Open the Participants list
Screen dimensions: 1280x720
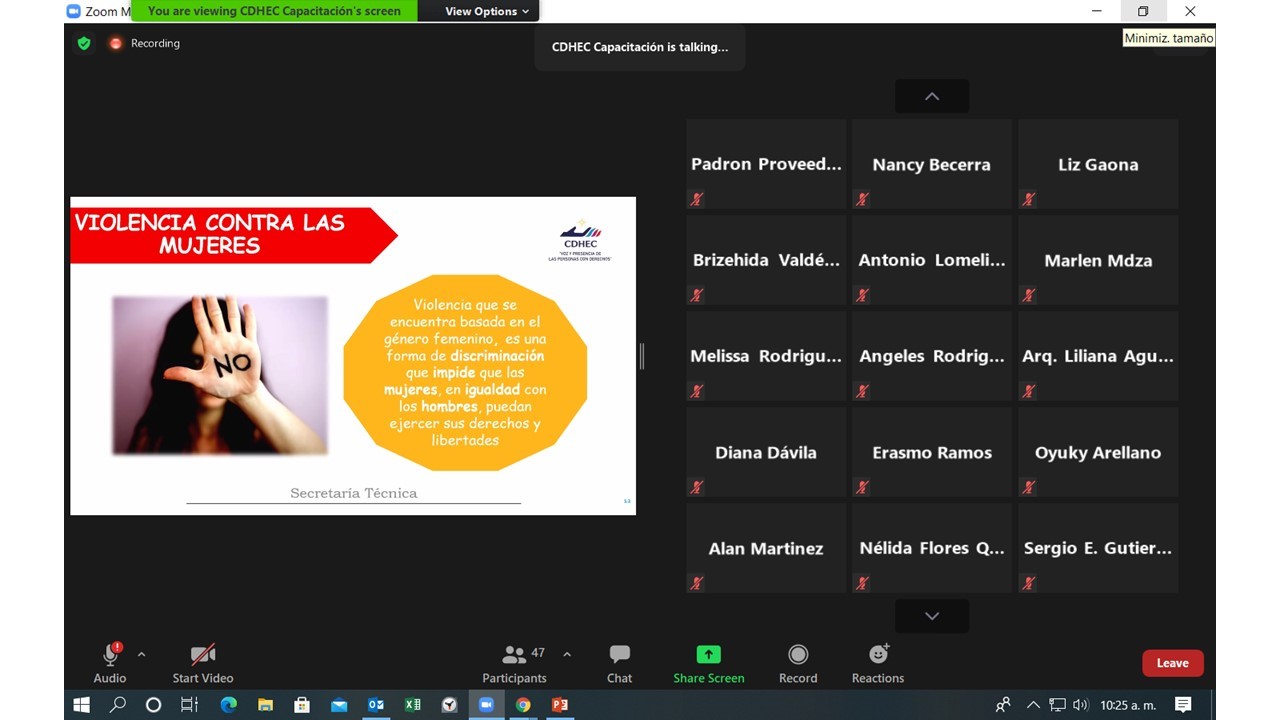514,663
